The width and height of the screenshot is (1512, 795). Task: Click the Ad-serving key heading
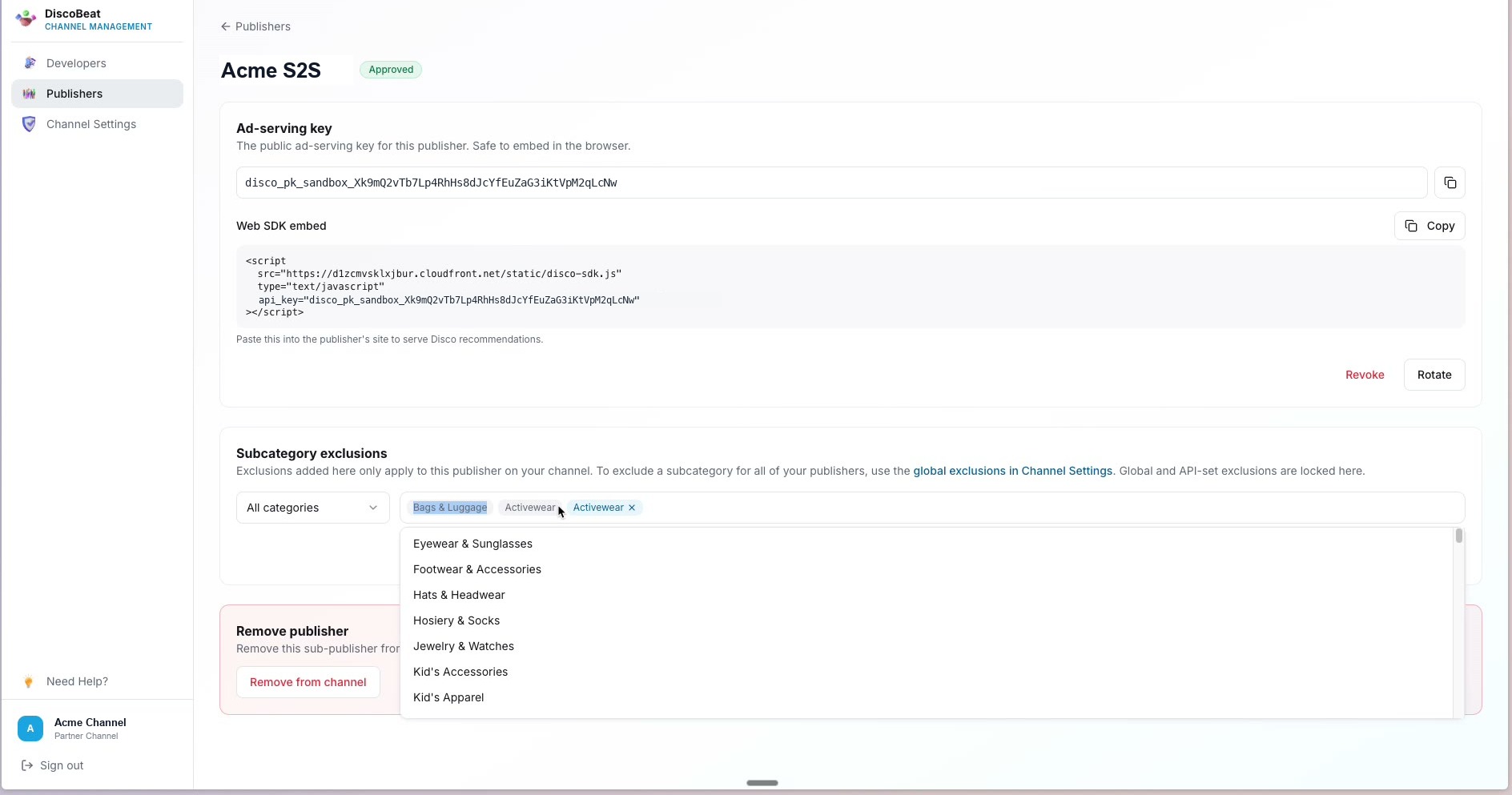[x=284, y=128]
